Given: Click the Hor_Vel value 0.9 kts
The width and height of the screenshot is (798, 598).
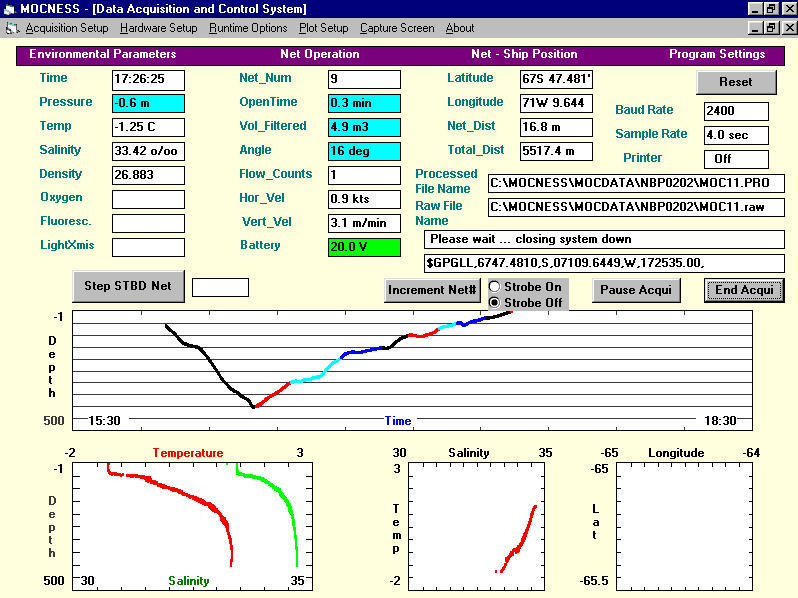Looking at the screenshot, I should click(x=364, y=199).
